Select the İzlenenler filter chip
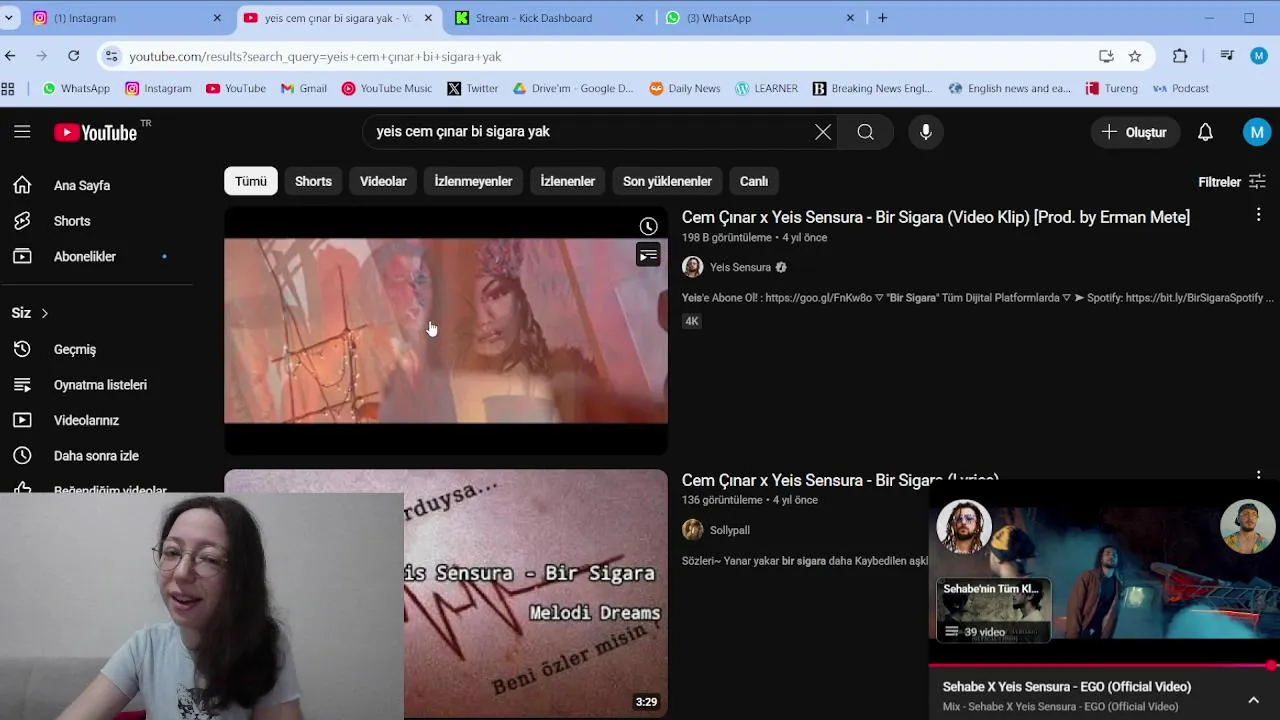Screen dimensions: 1280x720 pos(567,181)
